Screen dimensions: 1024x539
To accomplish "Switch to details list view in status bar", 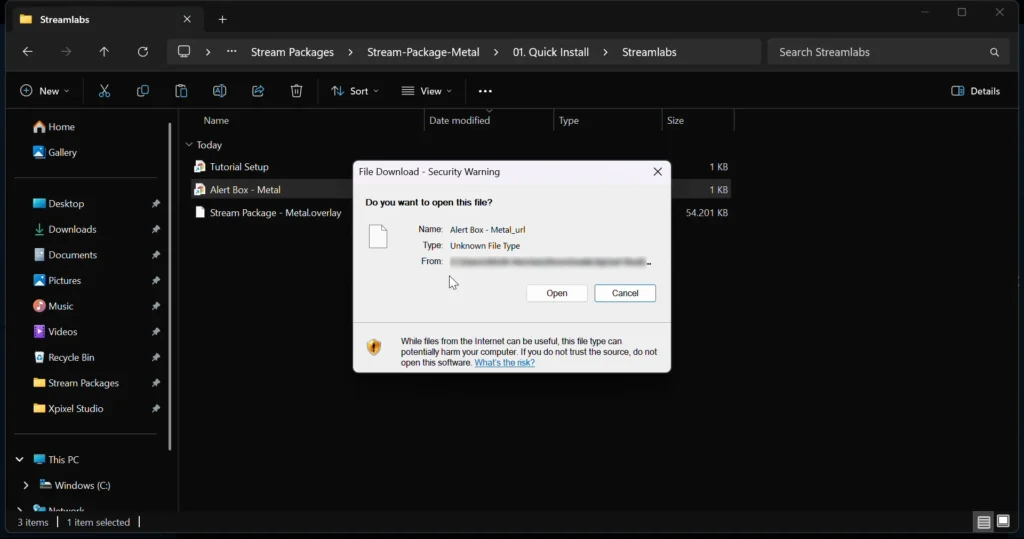I will point(984,522).
